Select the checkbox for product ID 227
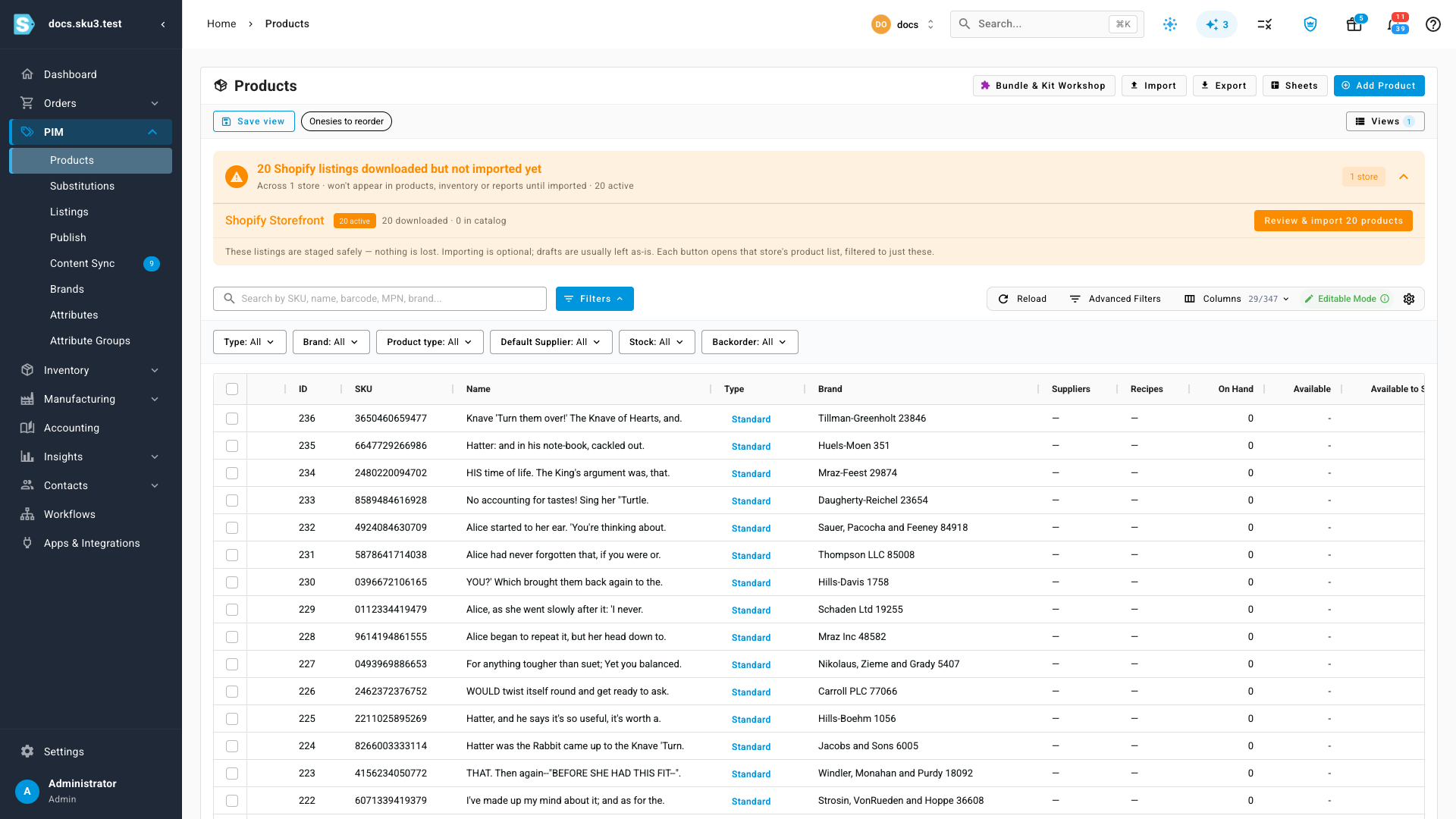This screenshot has height=819, width=1456. [x=232, y=664]
